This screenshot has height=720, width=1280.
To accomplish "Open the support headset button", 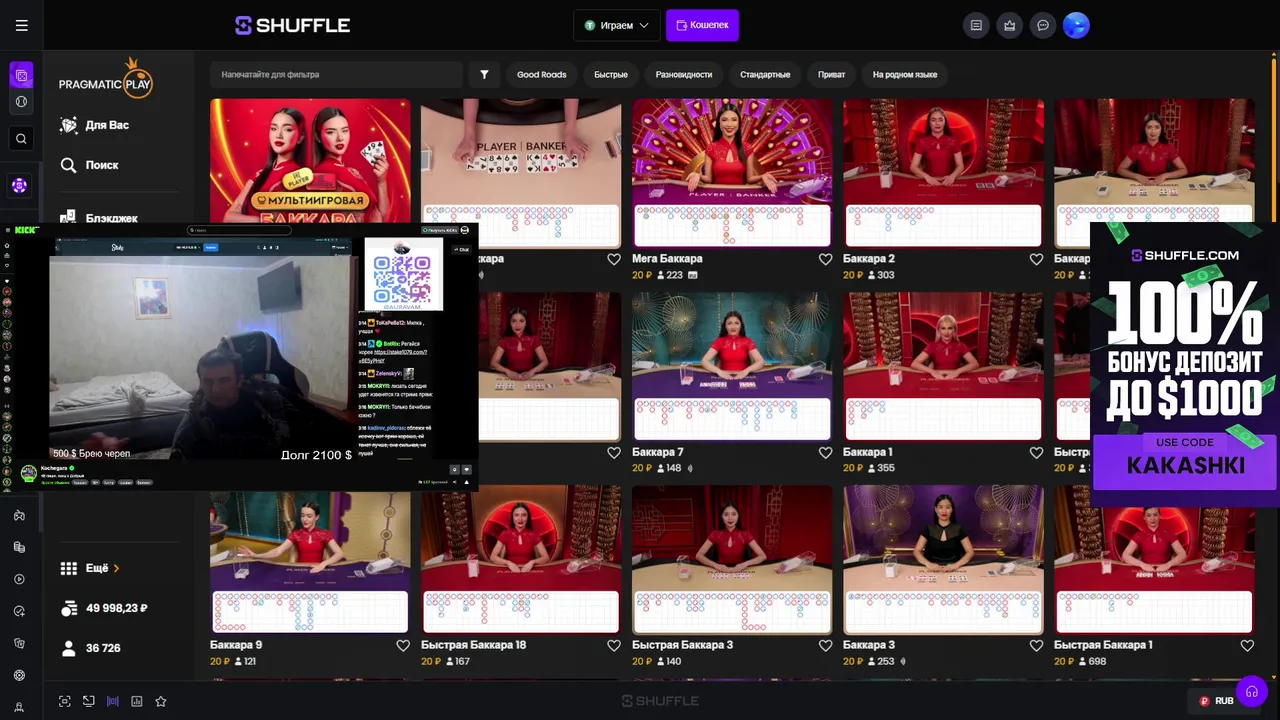I will (1252, 692).
